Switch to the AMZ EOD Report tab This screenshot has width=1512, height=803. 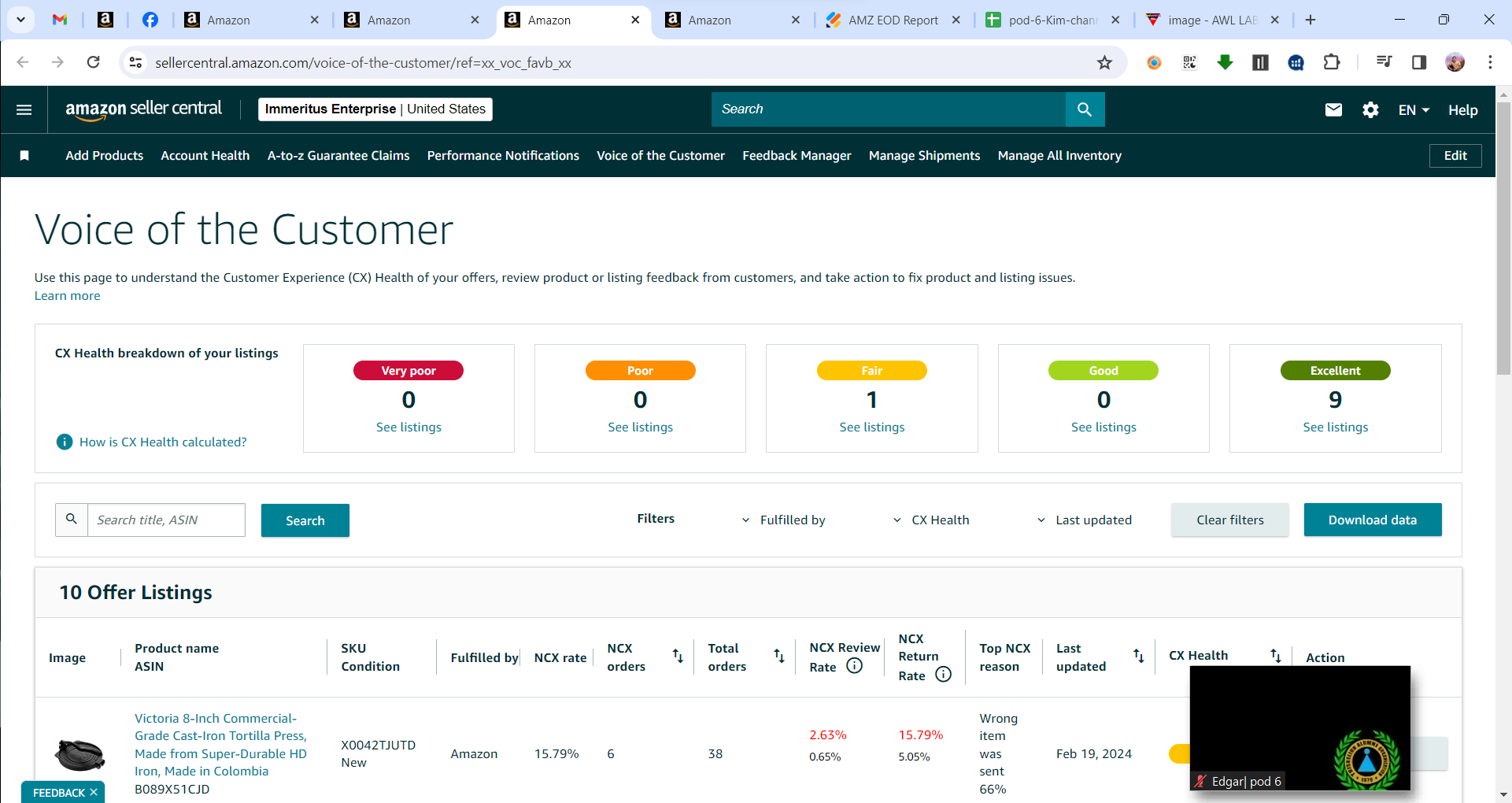893,20
